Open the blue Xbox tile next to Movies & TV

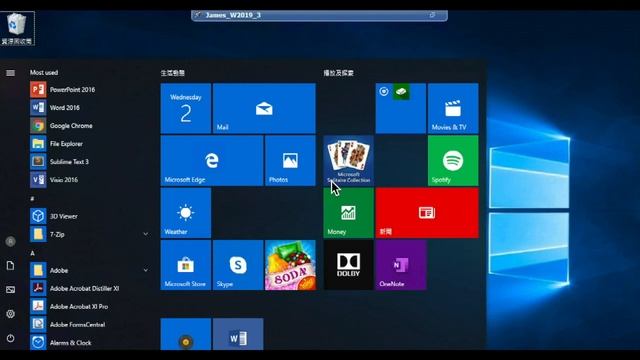point(401,108)
